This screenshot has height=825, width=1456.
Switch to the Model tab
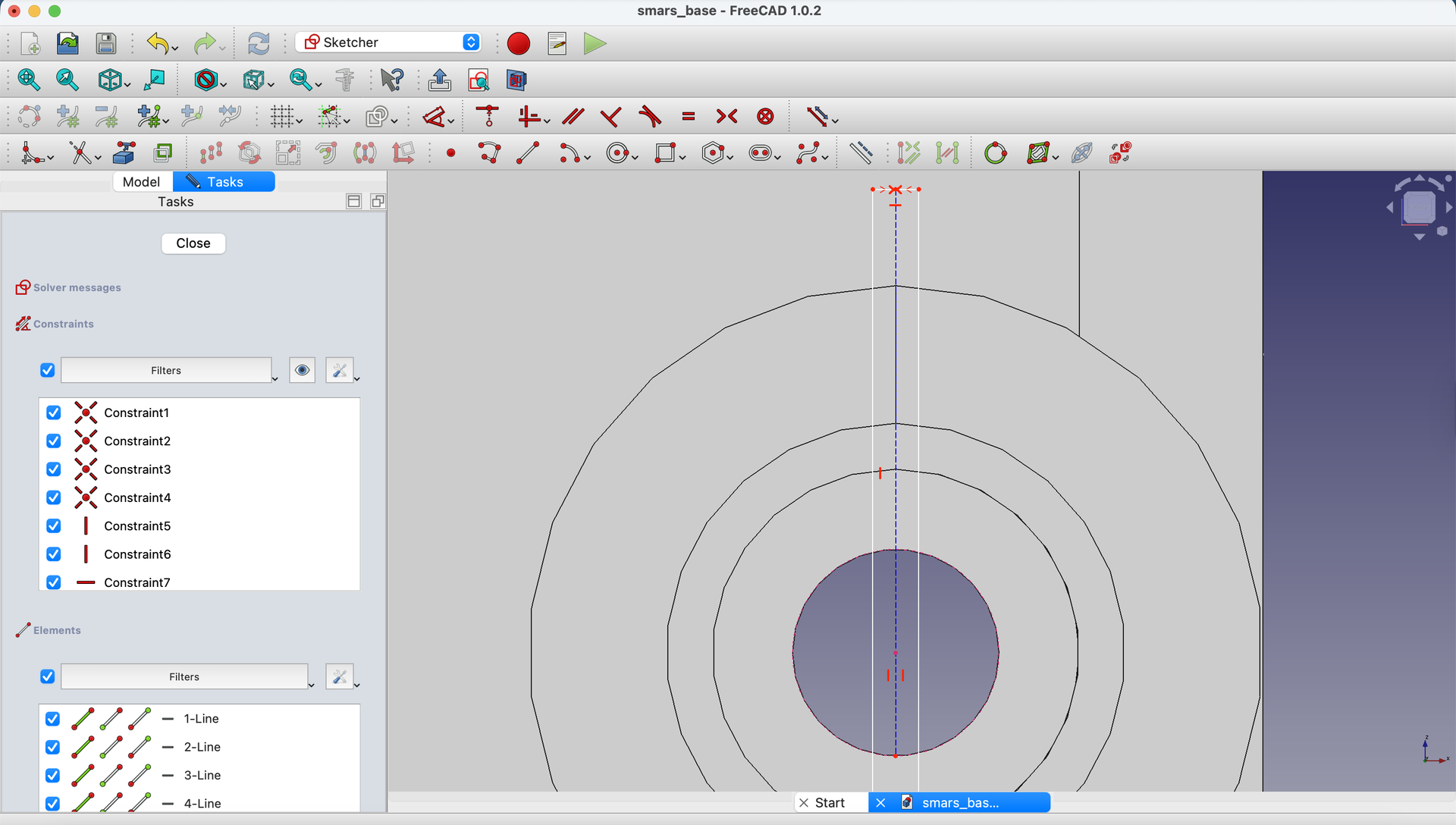[x=141, y=182]
